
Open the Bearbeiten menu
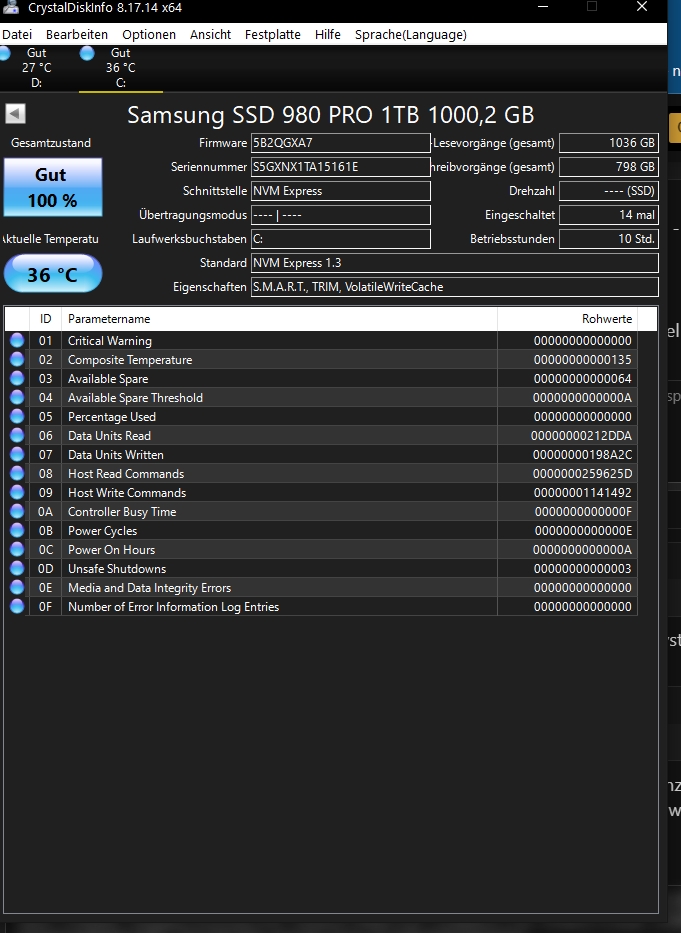(x=77, y=35)
